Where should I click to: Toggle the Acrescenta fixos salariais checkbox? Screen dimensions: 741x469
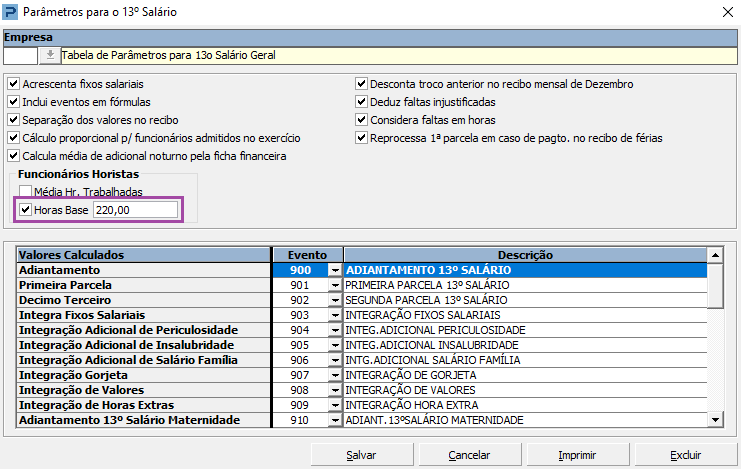point(13,84)
